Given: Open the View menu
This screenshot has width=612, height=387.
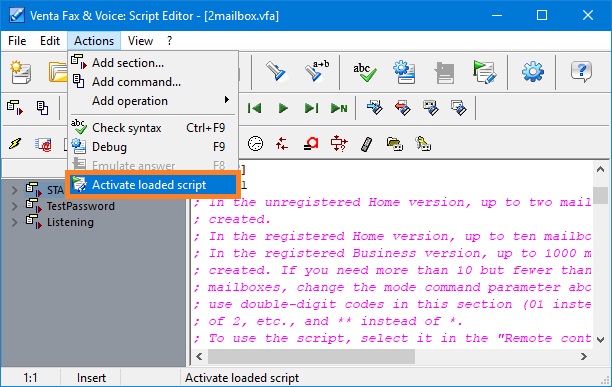Looking at the screenshot, I should pyautogui.click(x=140, y=41).
